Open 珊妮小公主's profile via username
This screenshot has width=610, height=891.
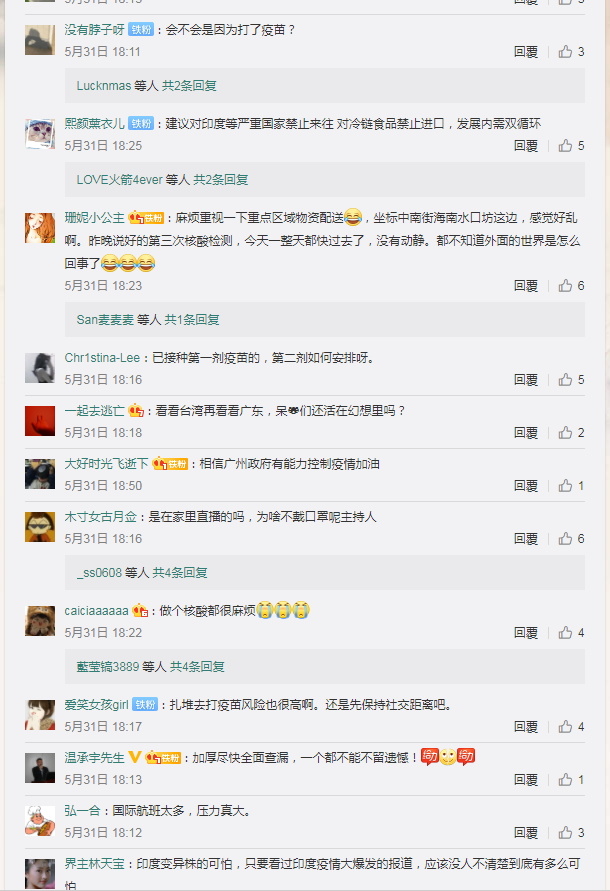pyautogui.click(x=94, y=218)
